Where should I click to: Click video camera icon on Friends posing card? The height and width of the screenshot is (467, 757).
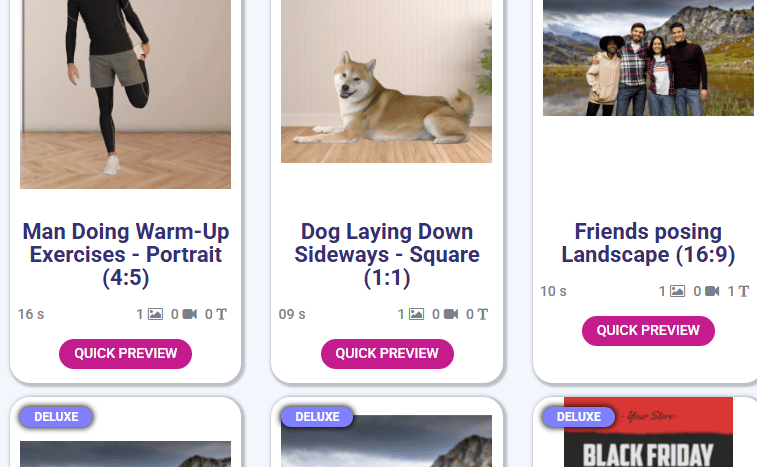(x=712, y=291)
